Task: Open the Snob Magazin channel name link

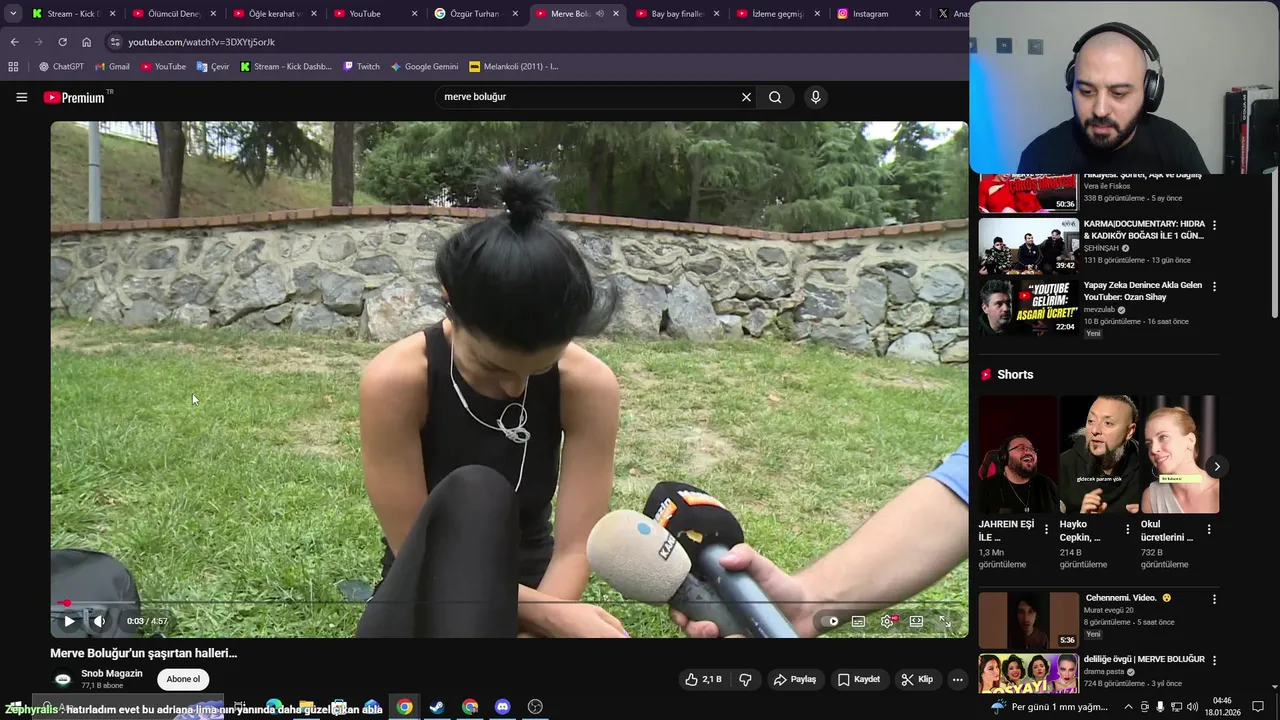Action: (112, 673)
